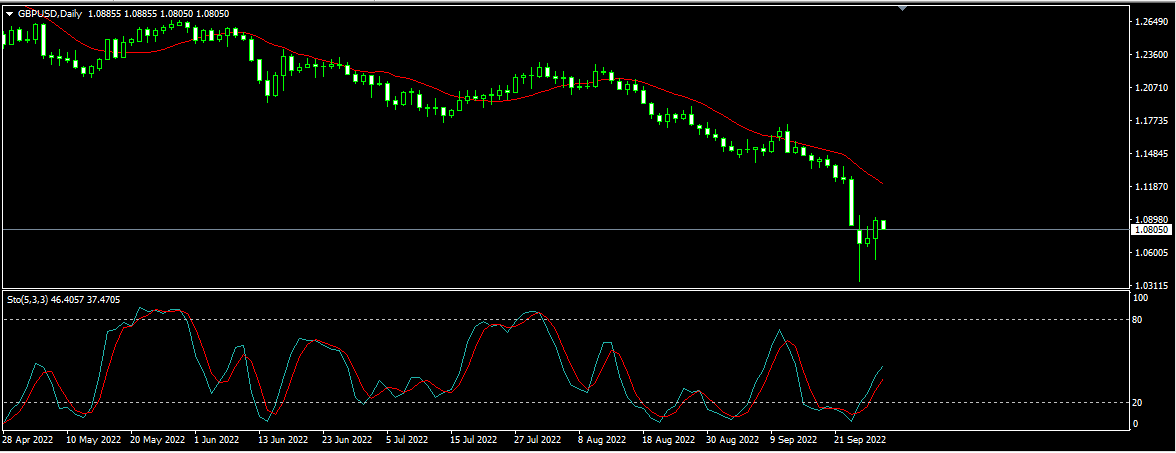Click price scale value 1.14845
The image size is (1176, 453).
coord(1150,154)
